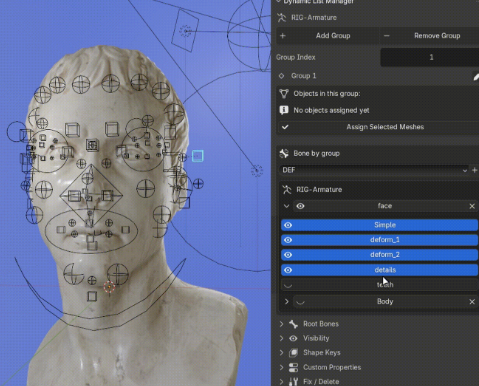Click the edit pencil icon next to Group 1

click(x=476, y=76)
